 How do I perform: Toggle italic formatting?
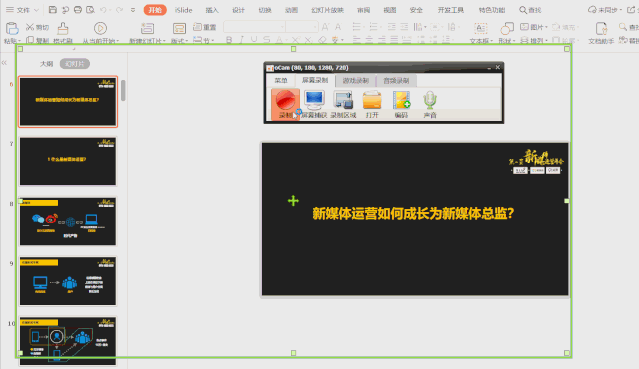242,40
